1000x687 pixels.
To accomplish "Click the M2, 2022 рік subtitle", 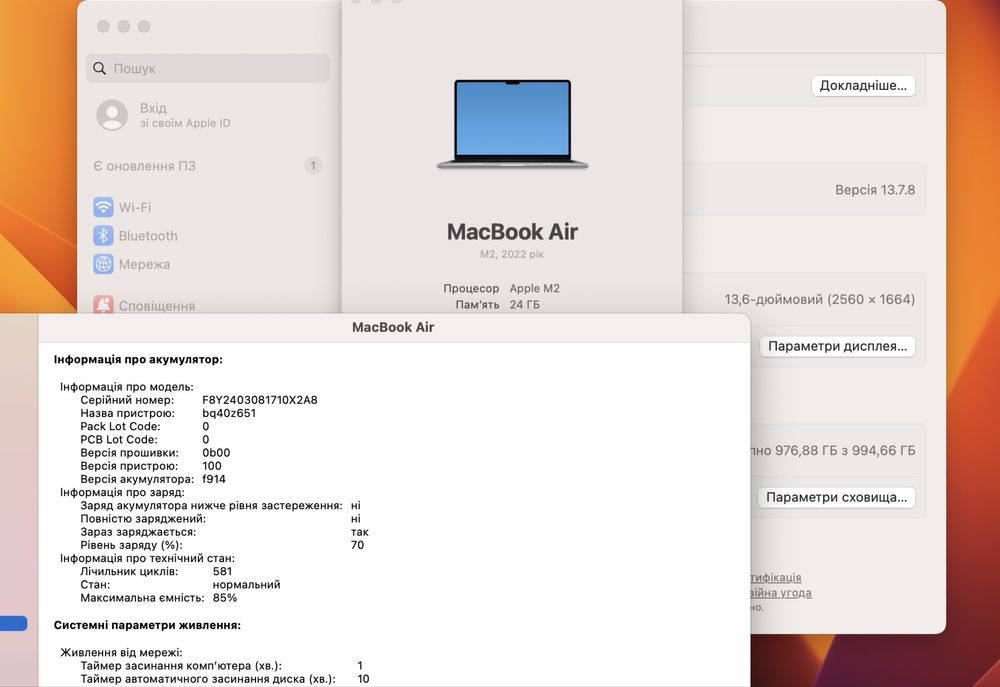I will click(512, 254).
